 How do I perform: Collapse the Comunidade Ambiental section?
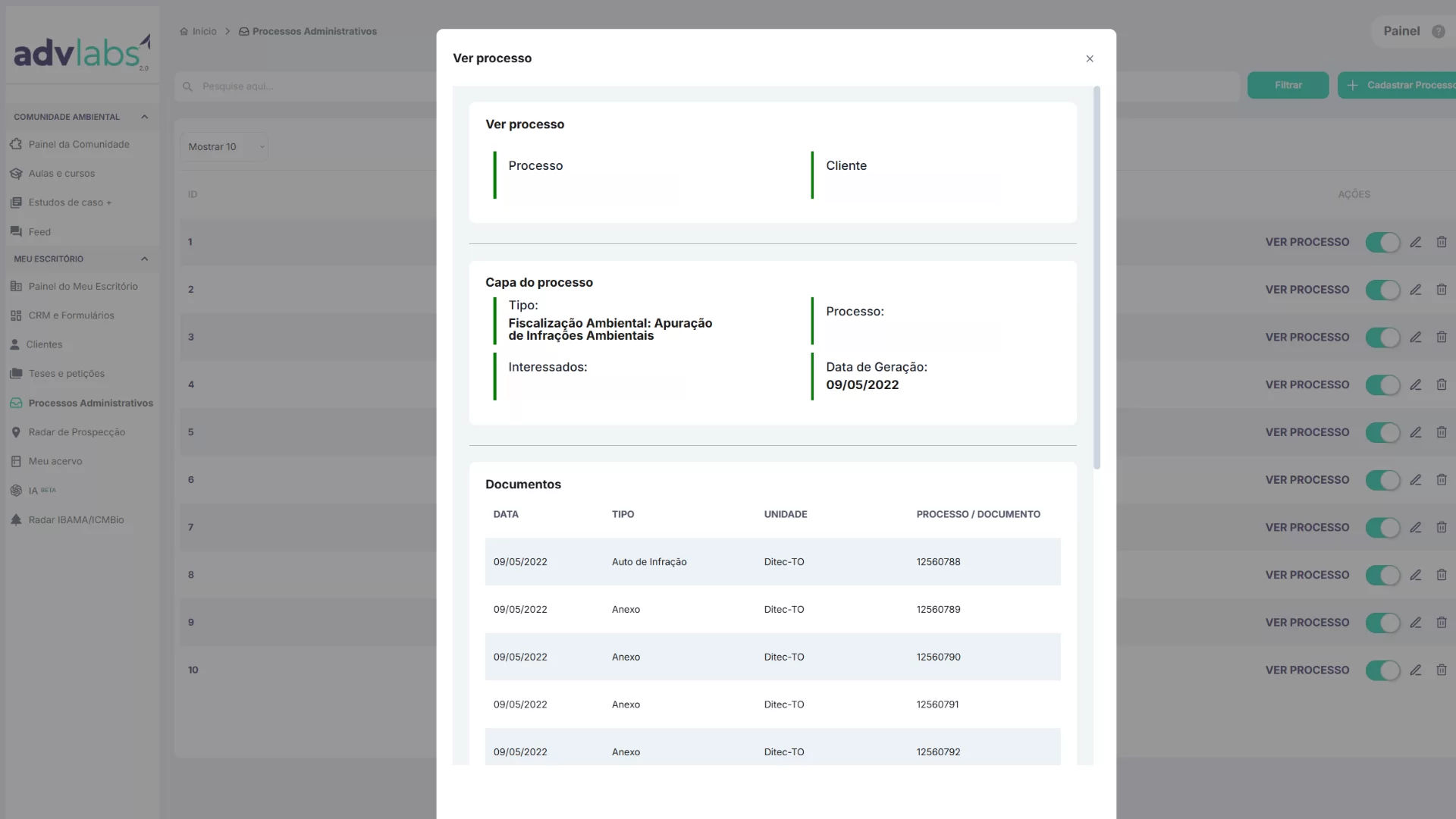point(144,117)
